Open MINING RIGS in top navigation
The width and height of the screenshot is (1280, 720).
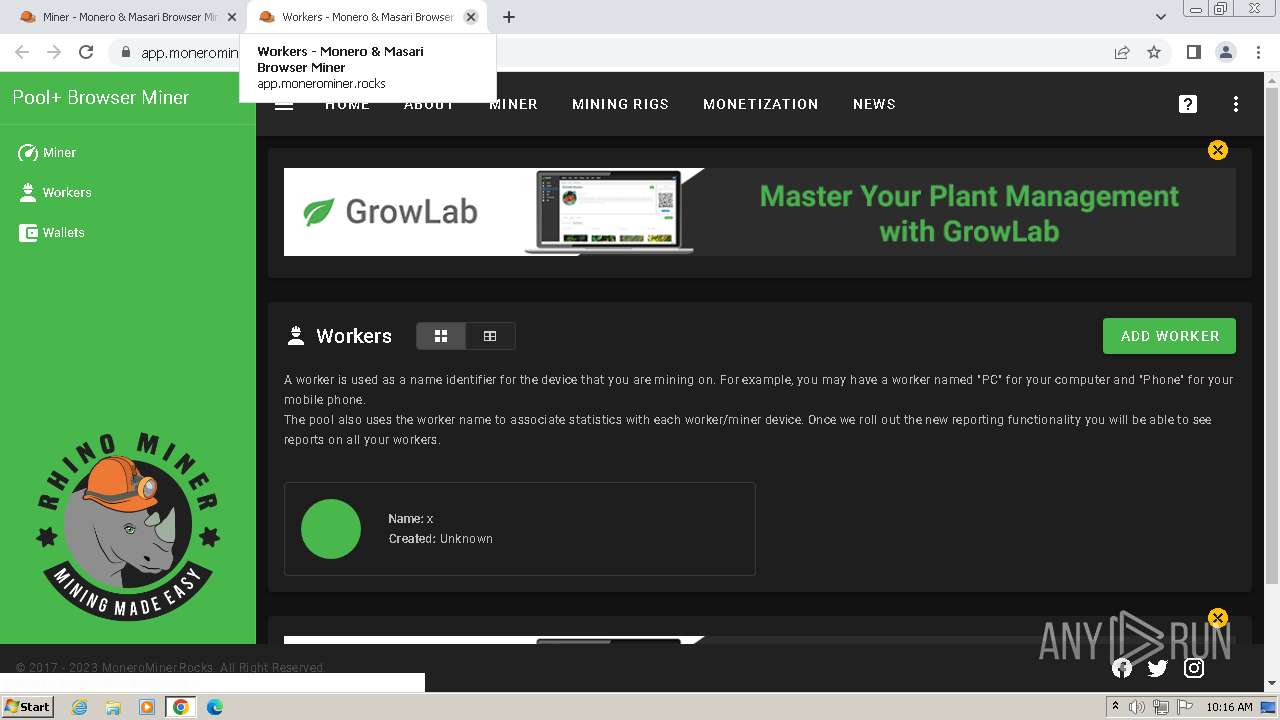coord(620,104)
